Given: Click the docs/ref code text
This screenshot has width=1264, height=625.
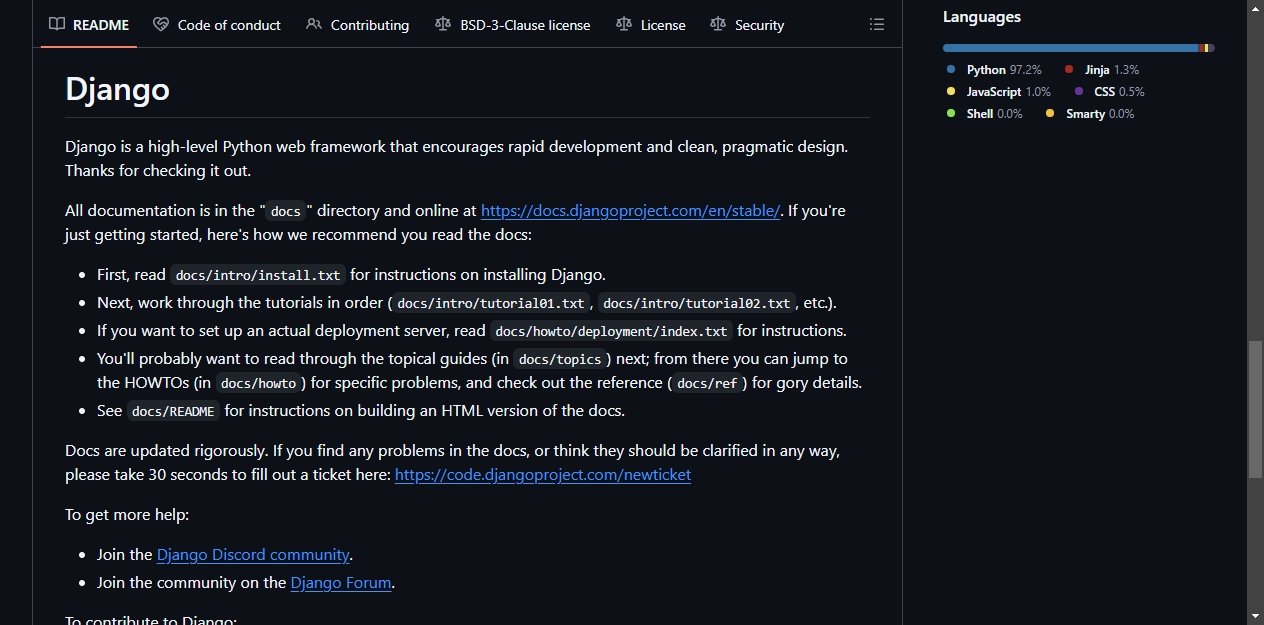Looking at the screenshot, I should 707,383.
